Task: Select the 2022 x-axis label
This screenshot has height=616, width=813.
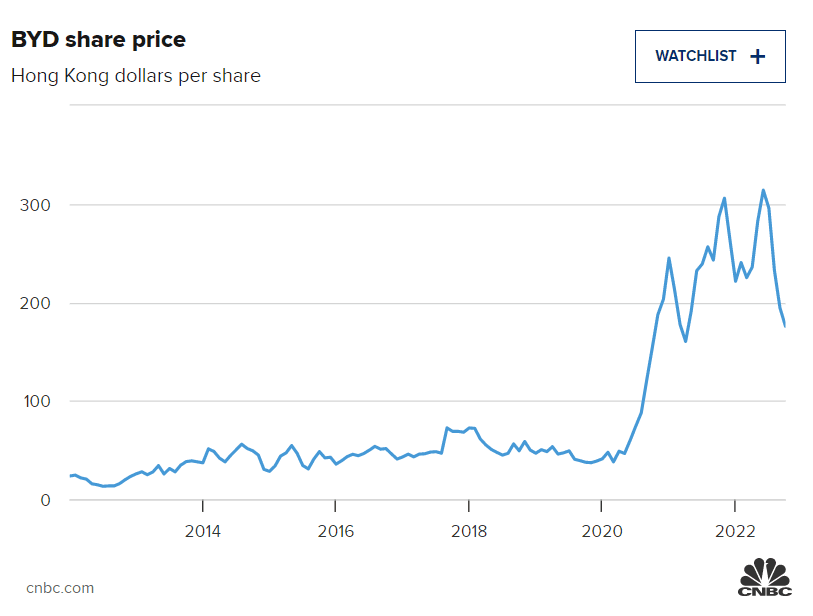Action: [x=735, y=531]
